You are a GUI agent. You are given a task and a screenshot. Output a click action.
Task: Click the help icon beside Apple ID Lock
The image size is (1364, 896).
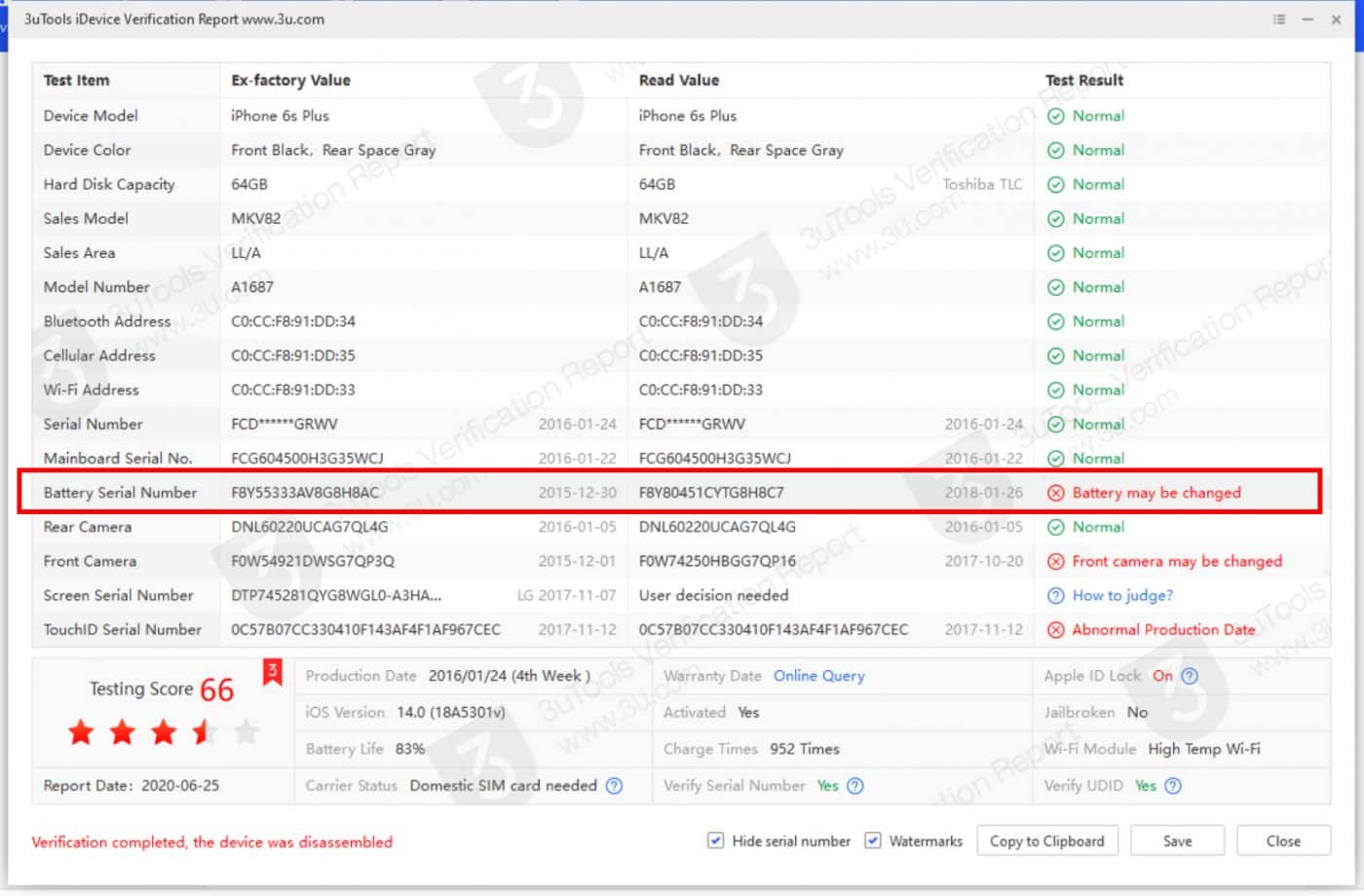(1190, 676)
